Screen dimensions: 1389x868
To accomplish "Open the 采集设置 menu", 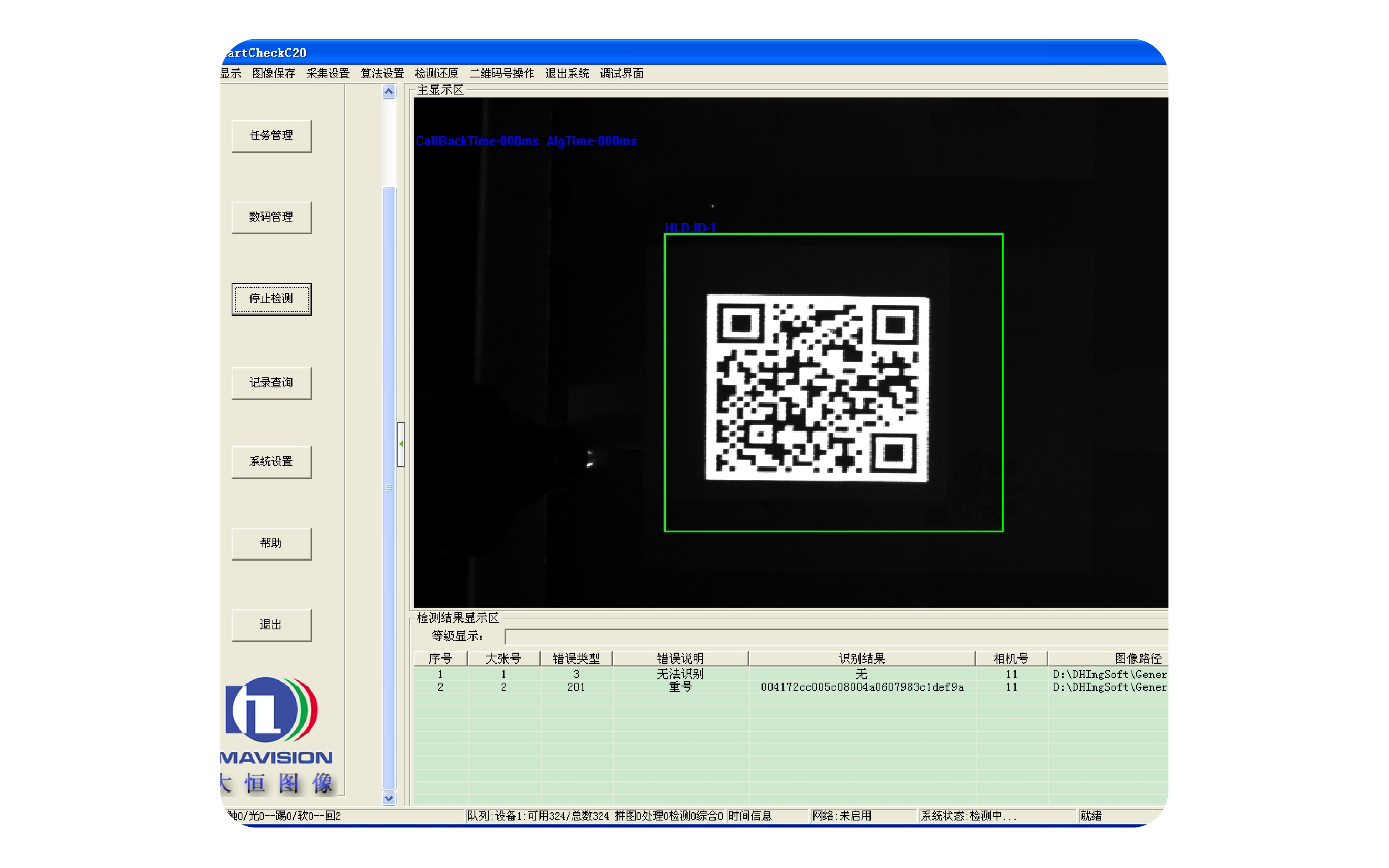I will pos(328,73).
